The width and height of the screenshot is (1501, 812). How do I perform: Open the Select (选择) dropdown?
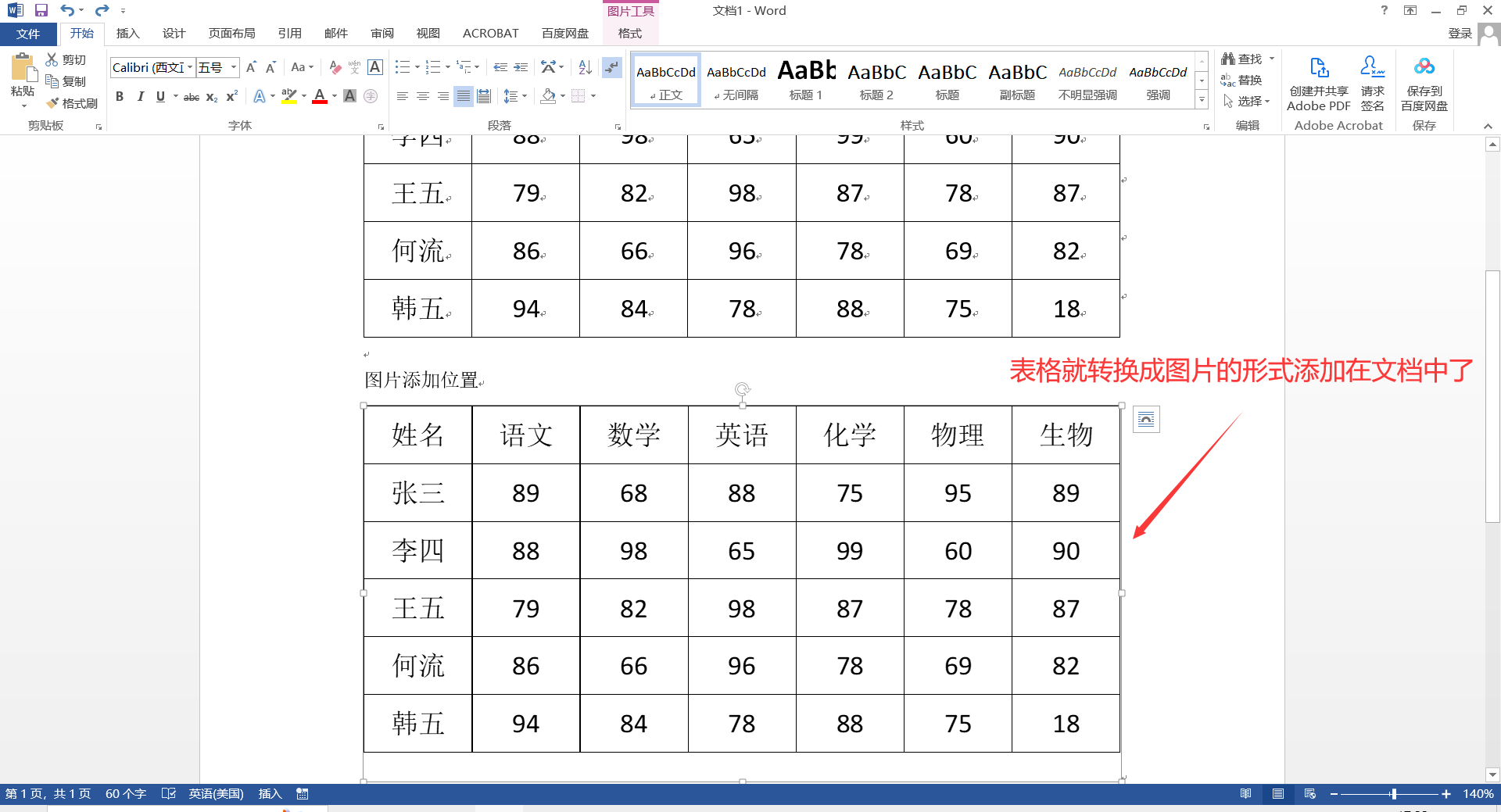1246,102
